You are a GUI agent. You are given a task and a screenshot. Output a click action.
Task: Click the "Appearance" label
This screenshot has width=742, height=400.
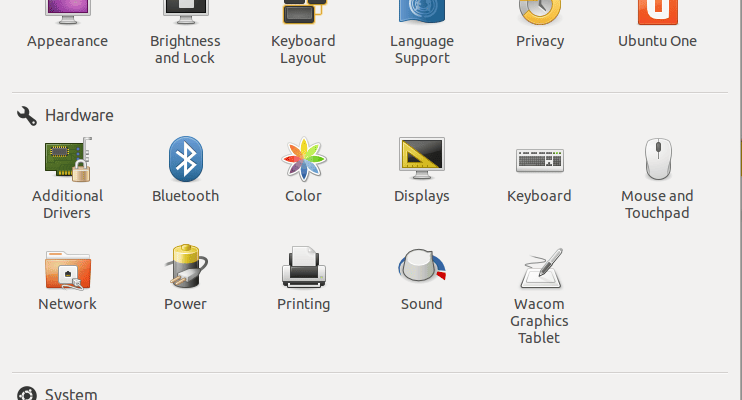pos(68,41)
